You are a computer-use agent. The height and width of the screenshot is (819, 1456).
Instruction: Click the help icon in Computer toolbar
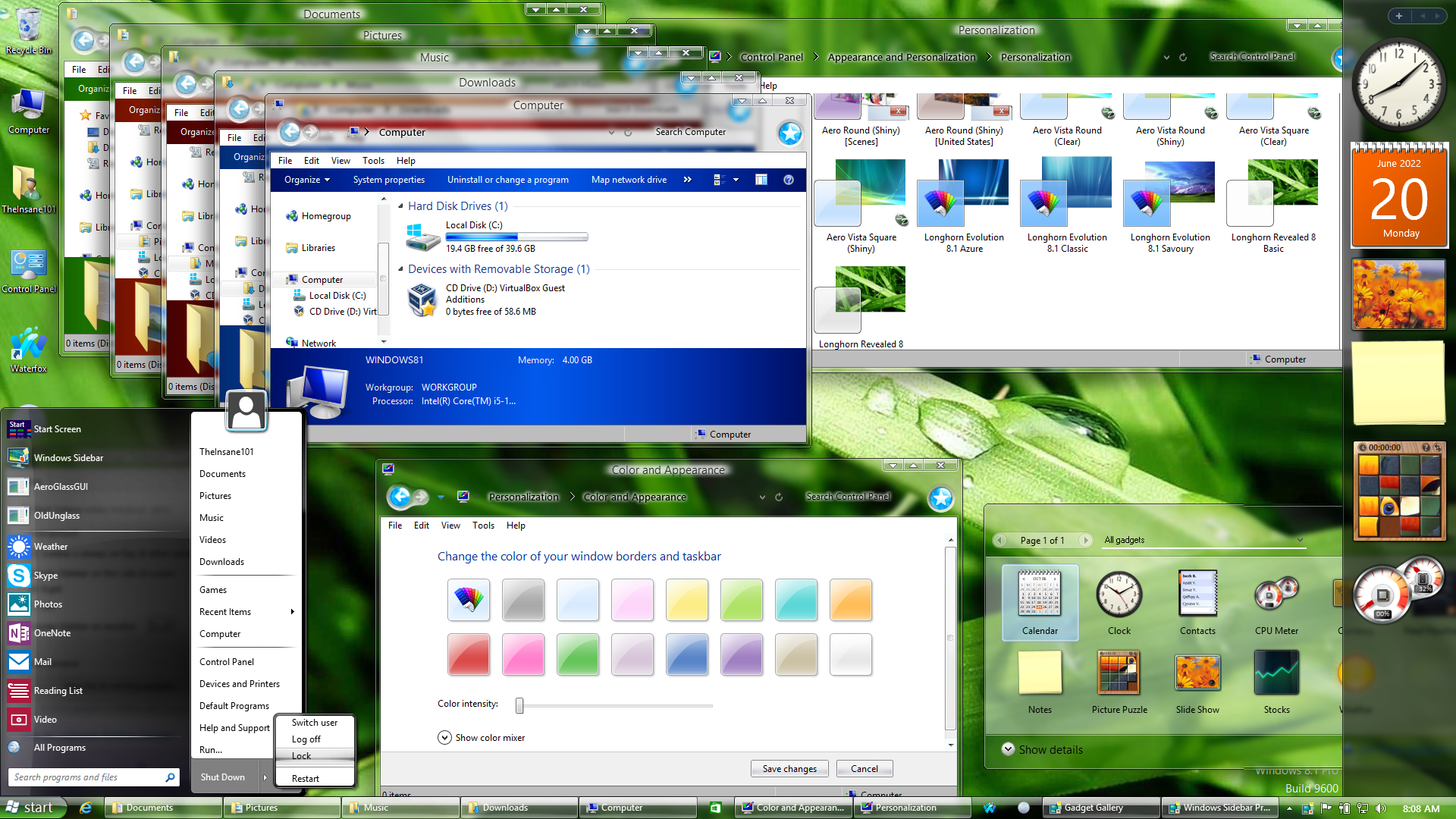pos(789,180)
